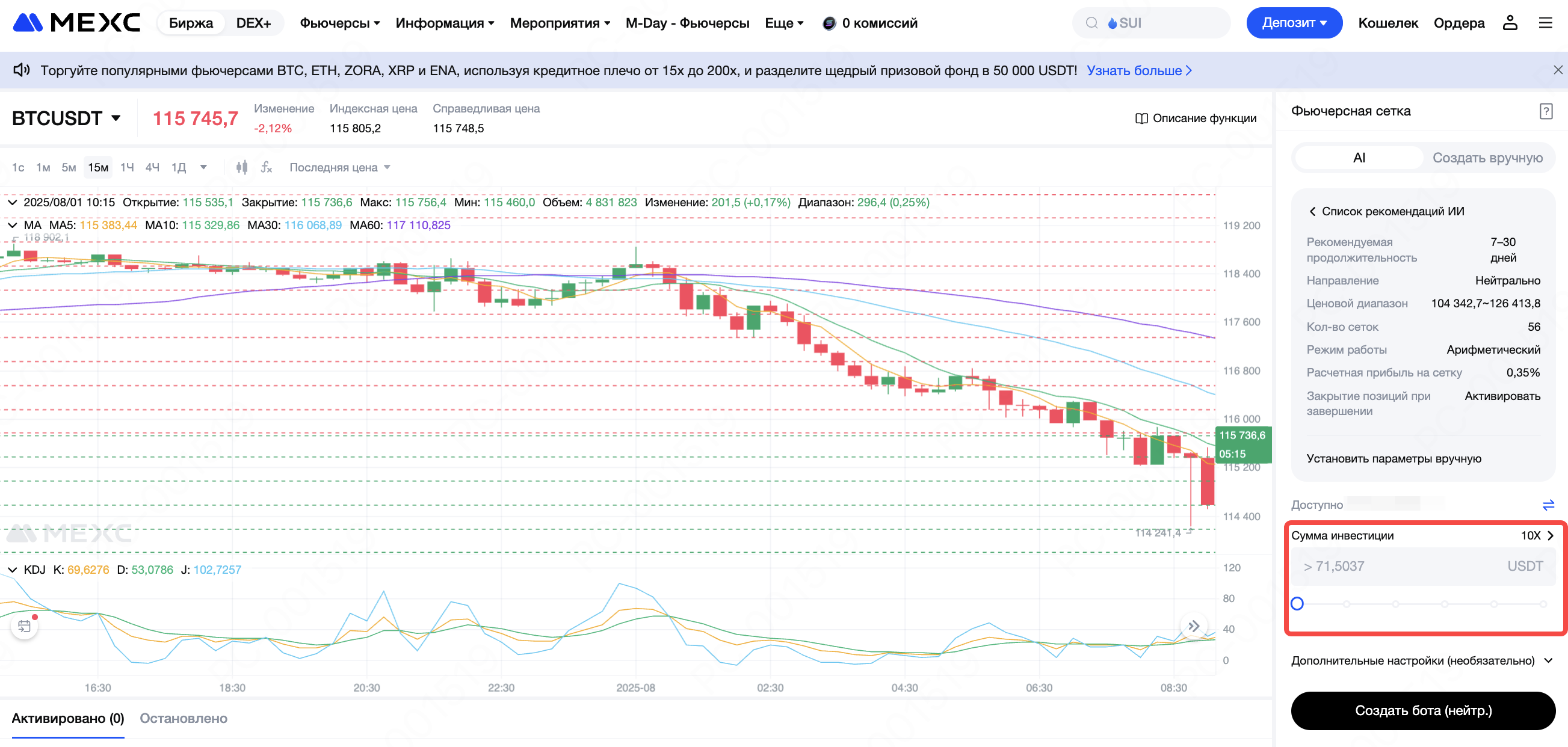
Task: Select the 1с timeframe
Action: tap(18, 167)
